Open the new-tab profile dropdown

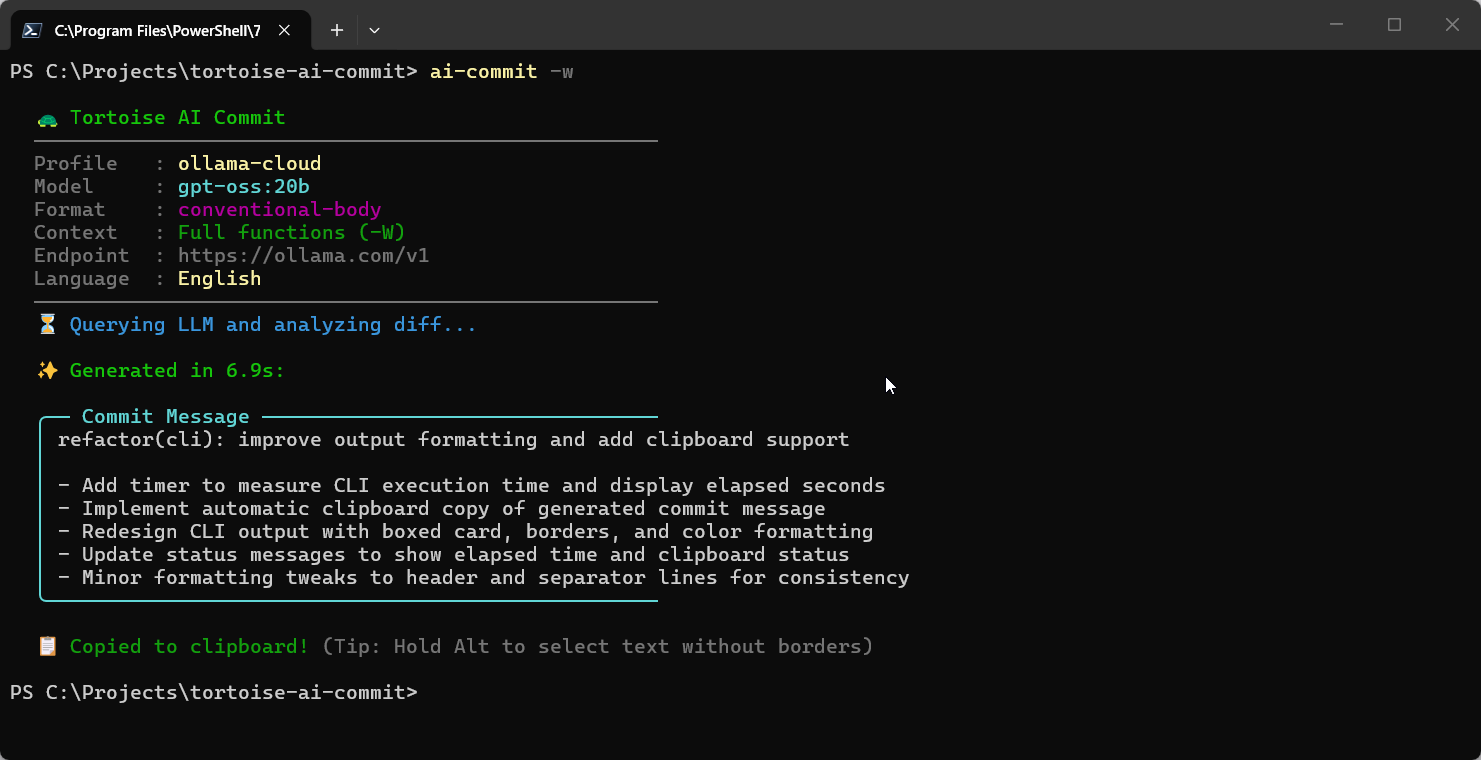(x=374, y=30)
